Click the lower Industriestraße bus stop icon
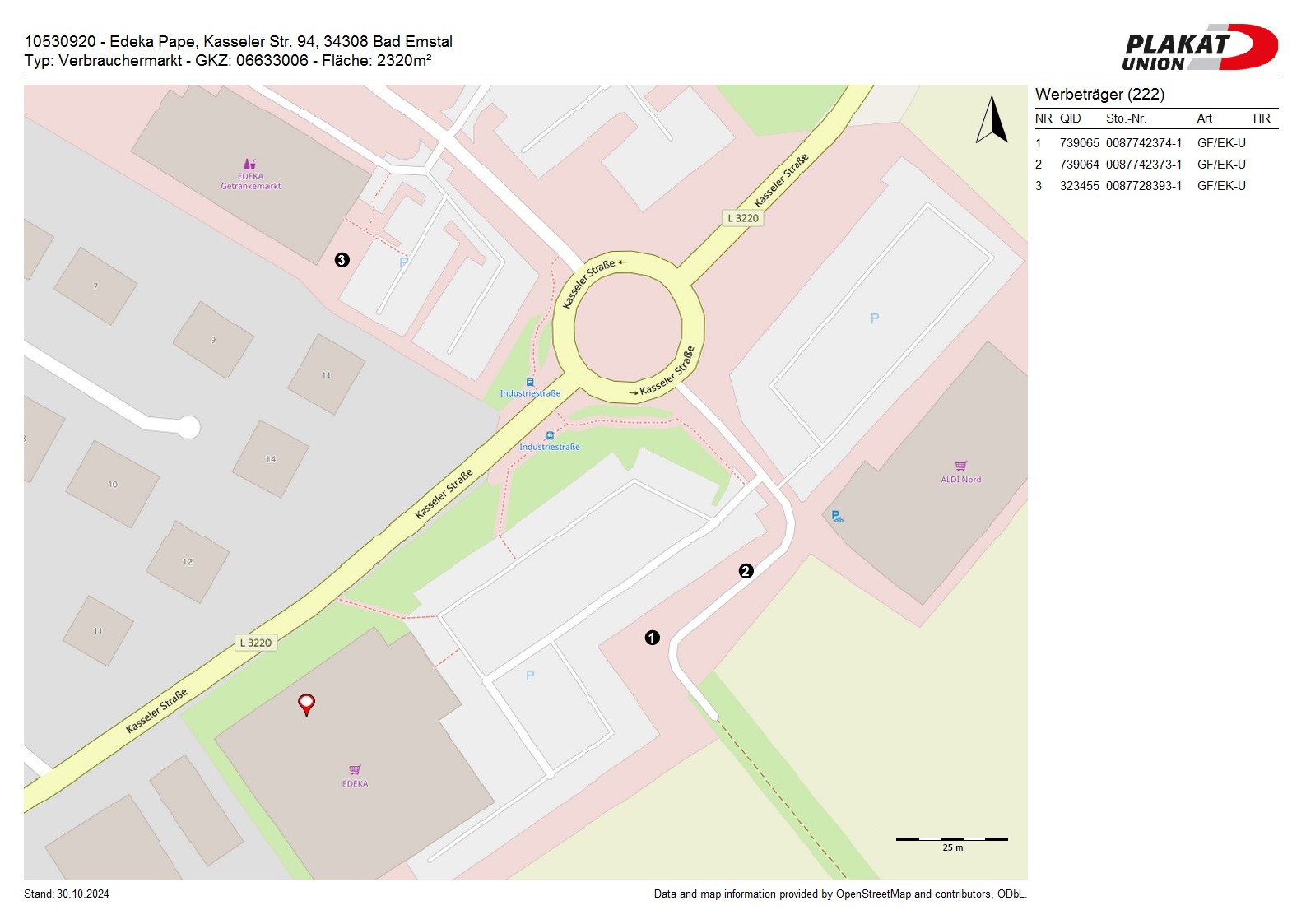This screenshot has height=924, width=1306. [x=550, y=435]
